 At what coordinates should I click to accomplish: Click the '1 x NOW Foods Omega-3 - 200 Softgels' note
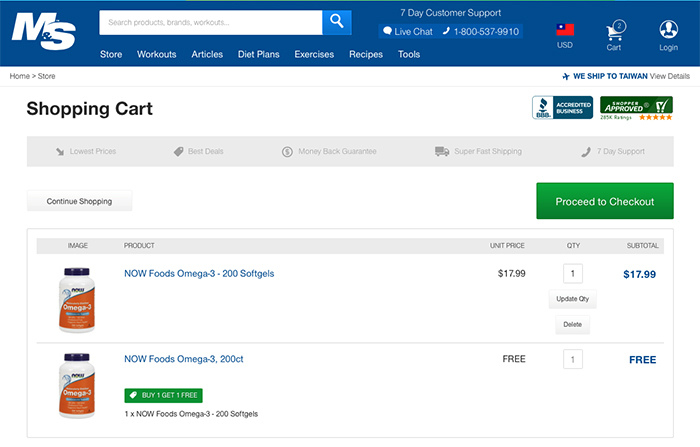192,414
